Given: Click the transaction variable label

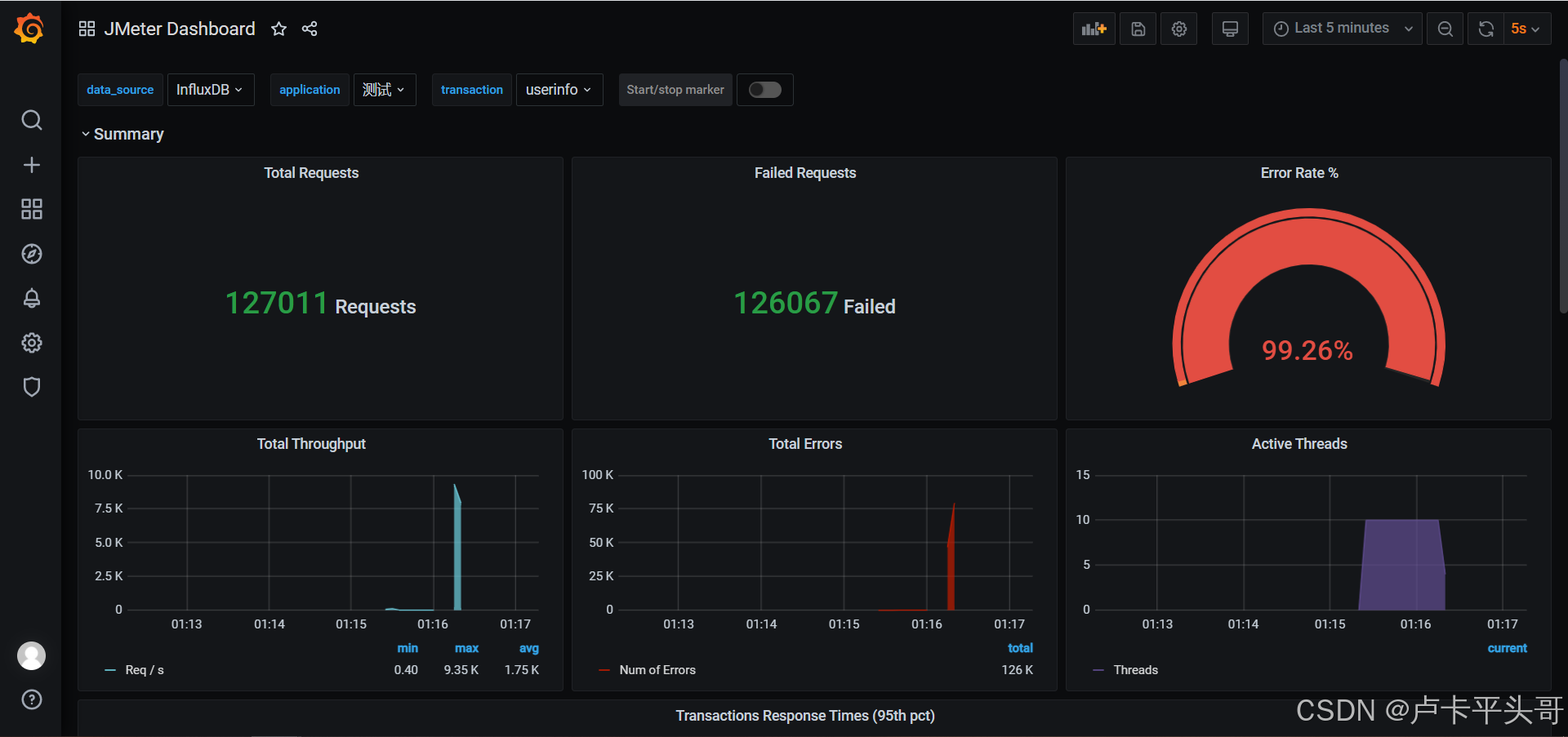Looking at the screenshot, I should coord(472,90).
